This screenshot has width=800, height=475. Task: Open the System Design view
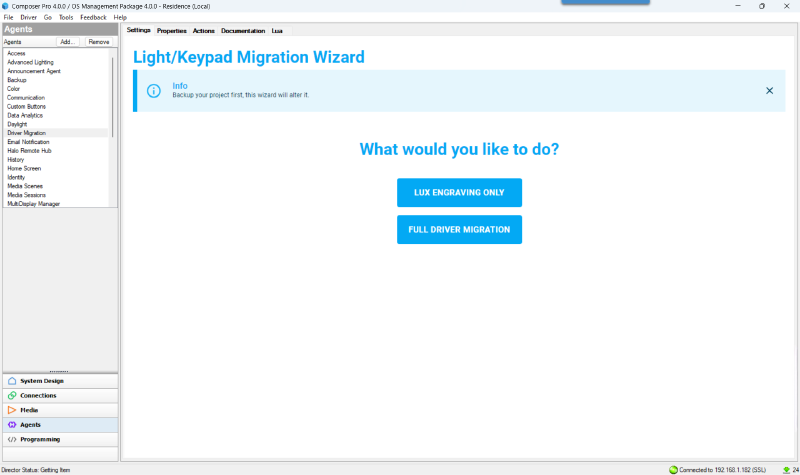60,381
